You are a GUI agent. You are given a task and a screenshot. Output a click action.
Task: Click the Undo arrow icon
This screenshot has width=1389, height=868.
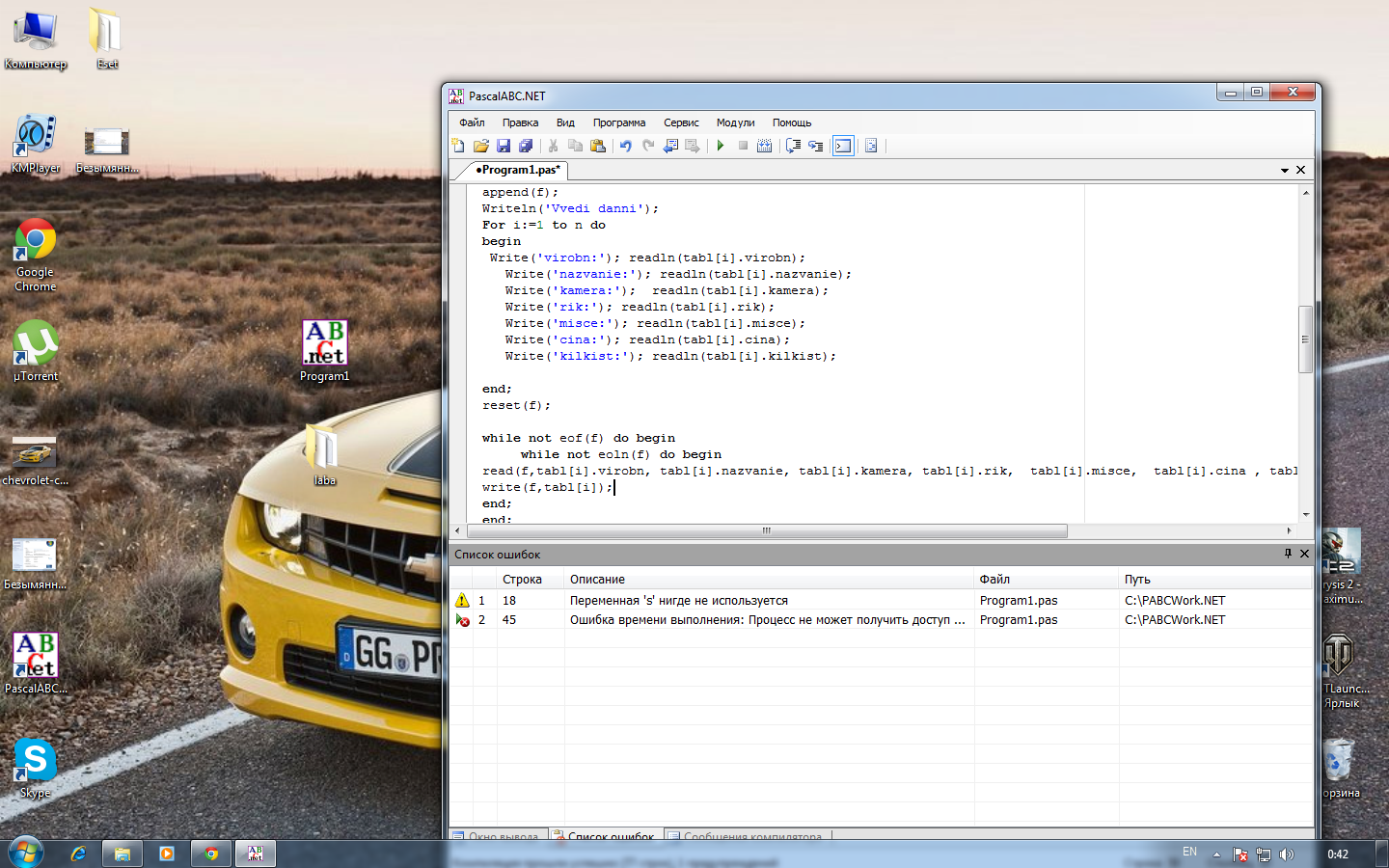pos(625,146)
